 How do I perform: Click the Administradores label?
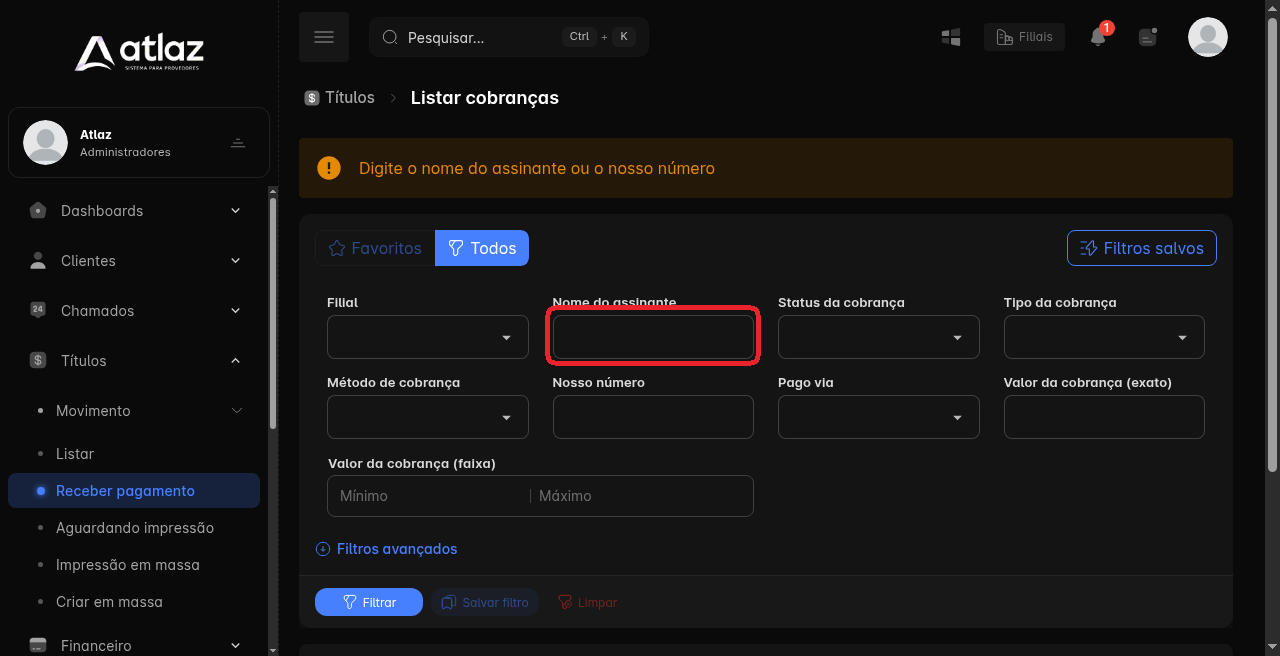(125, 153)
